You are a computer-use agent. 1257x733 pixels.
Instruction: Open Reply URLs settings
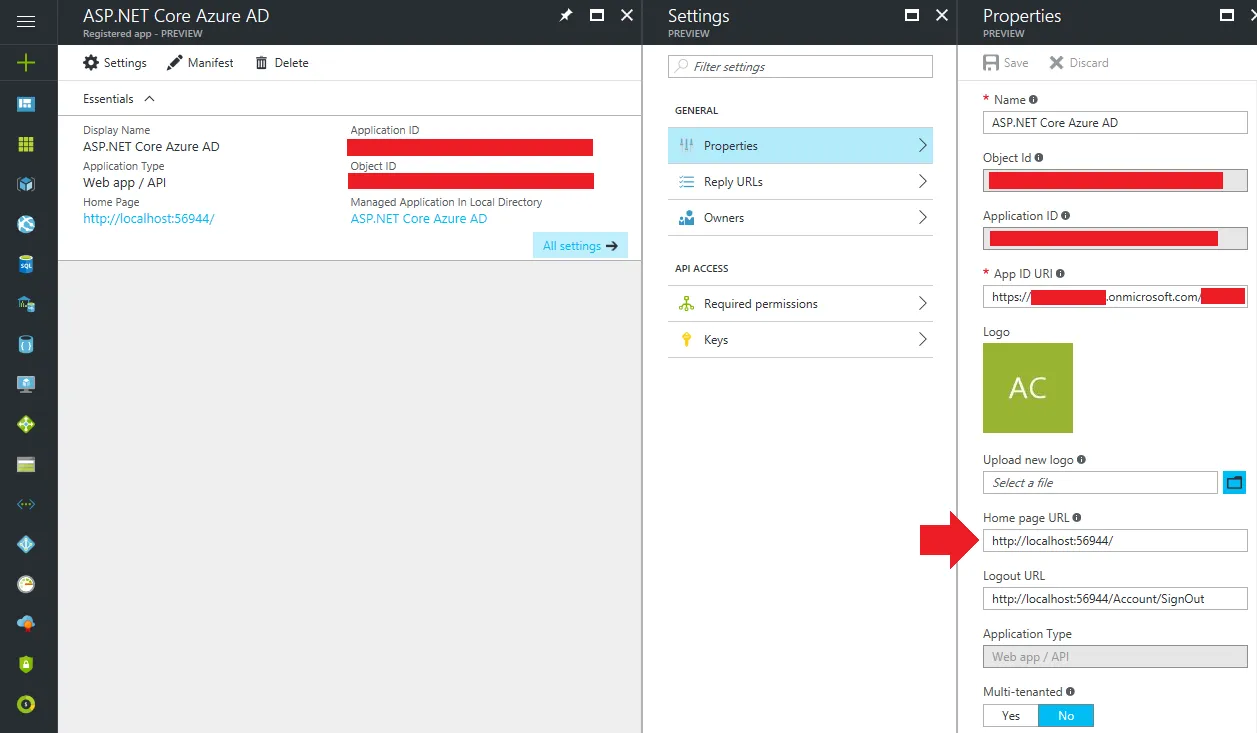(800, 181)
